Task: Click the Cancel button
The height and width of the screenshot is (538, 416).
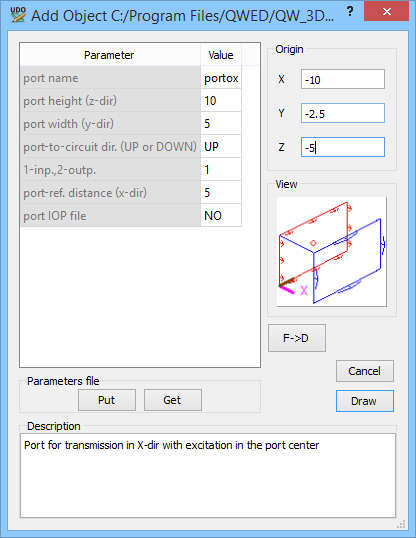Action: point(365,371)
